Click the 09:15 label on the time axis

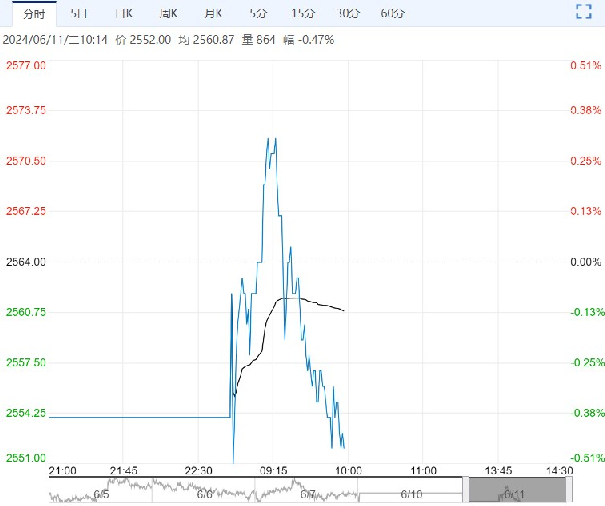pyautogui.click(x=273, y=469)
